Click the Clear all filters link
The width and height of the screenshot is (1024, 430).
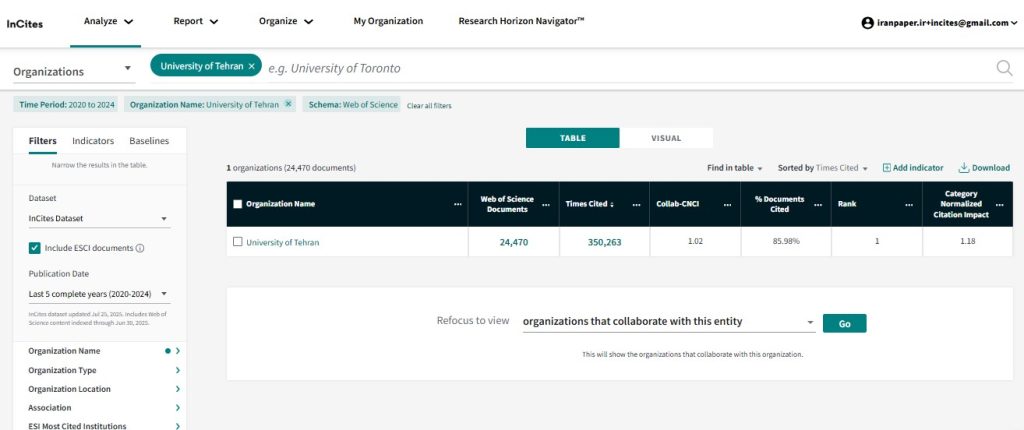pyautogui.click(x=429, y=105)
